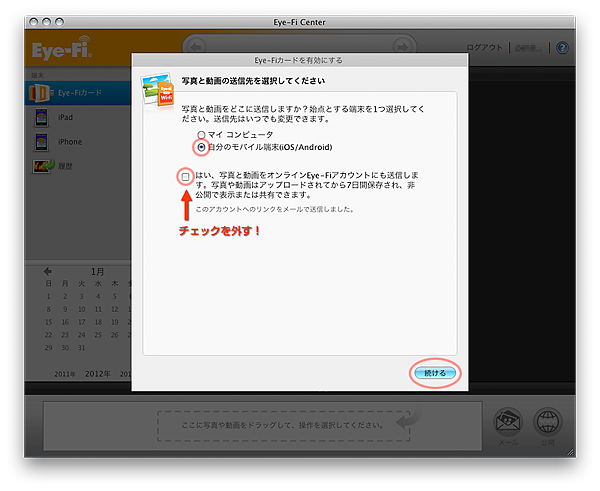Open the Eye-Fiカード sidebar item
Screen dimensions: 600x491
78,93
